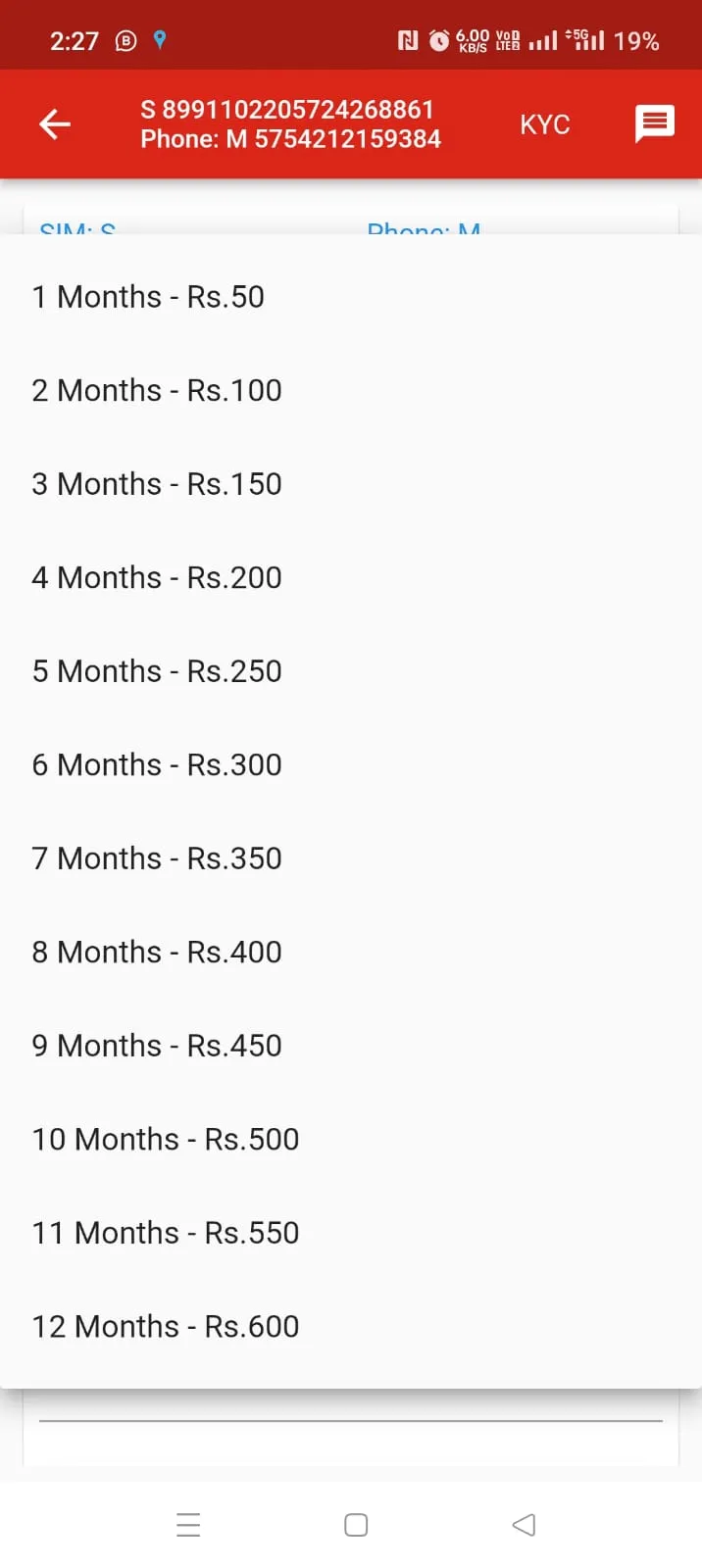Tap the KYC button
This screenshot has width=702, height=1568.
click(544, 124)
